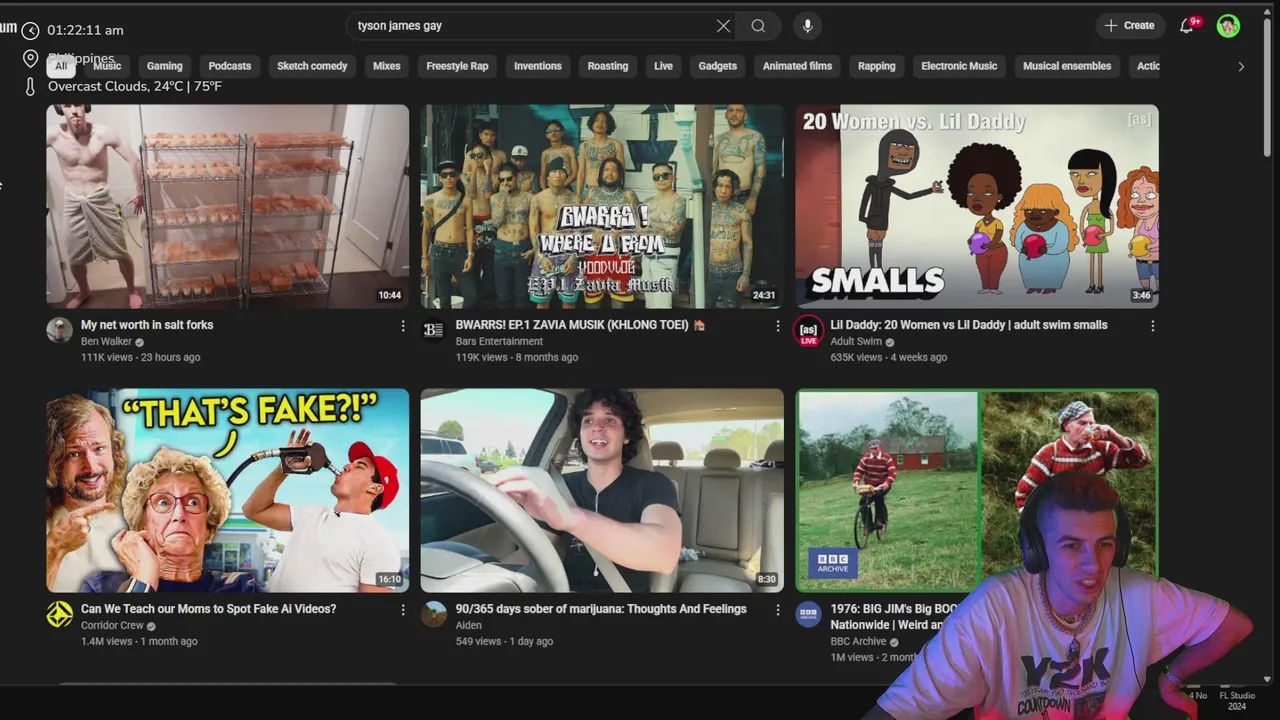Open the account avatar menu
The image size is (1280, 720).
[x=1228, y=26]
